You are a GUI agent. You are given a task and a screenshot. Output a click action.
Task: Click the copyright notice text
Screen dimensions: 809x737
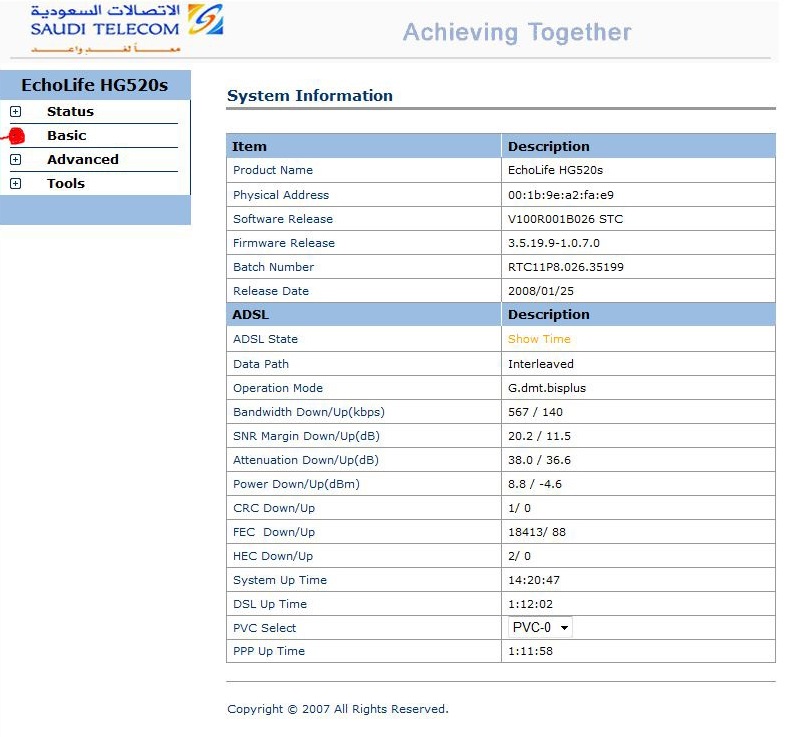(338, 709)
